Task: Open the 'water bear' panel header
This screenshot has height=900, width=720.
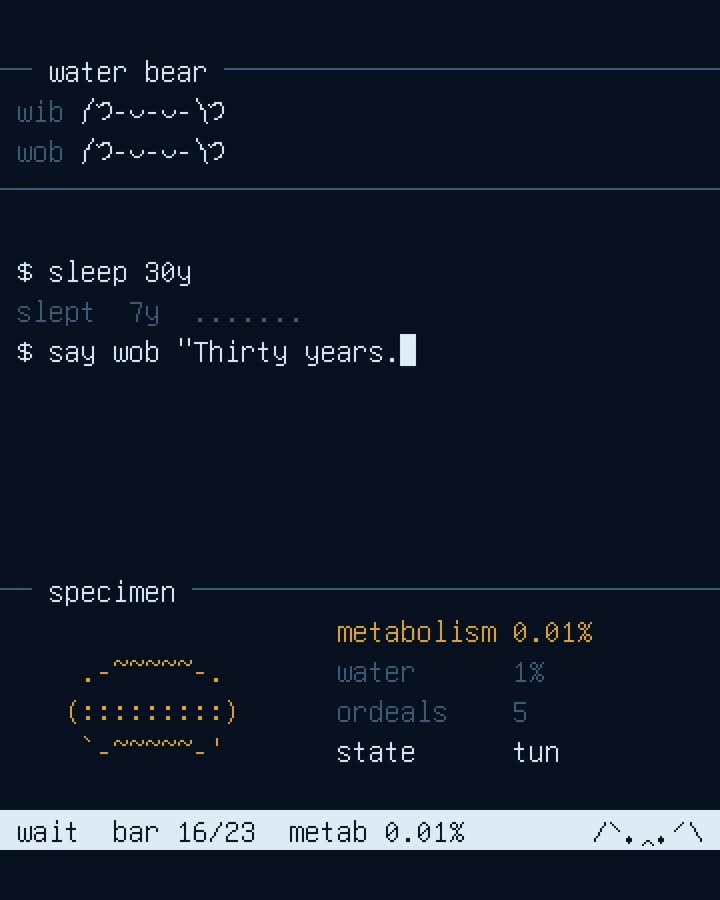Action: [127, 72]
